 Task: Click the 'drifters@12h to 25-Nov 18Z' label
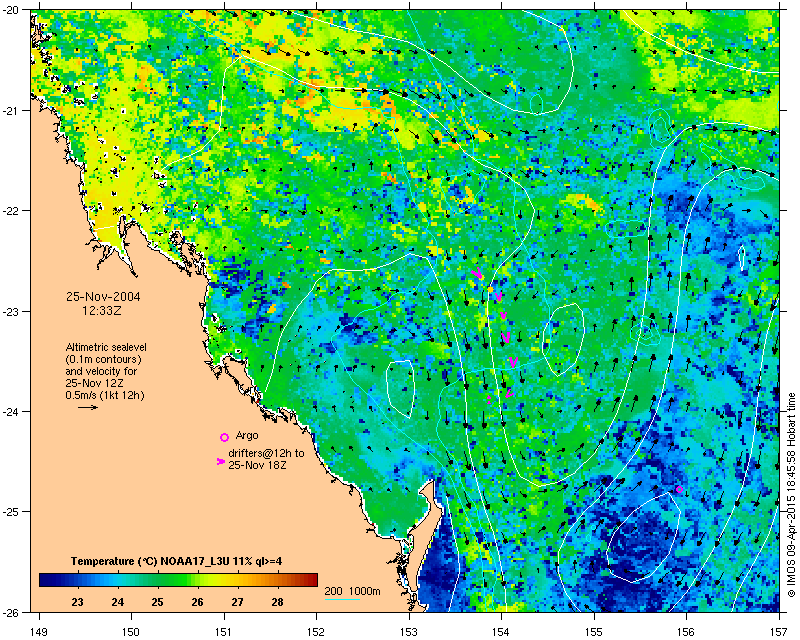click(266, 459)
